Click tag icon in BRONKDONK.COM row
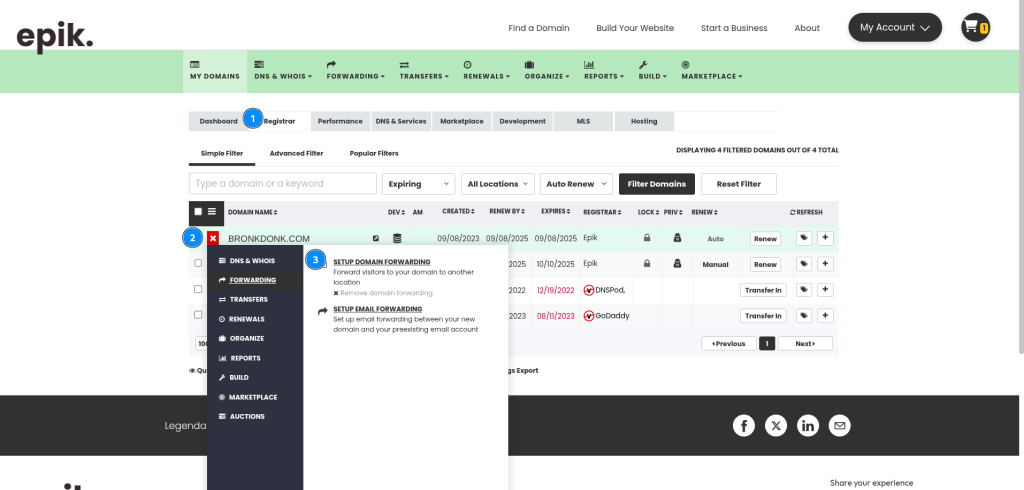The image size is (1024, 490). [x=804, y=238]
